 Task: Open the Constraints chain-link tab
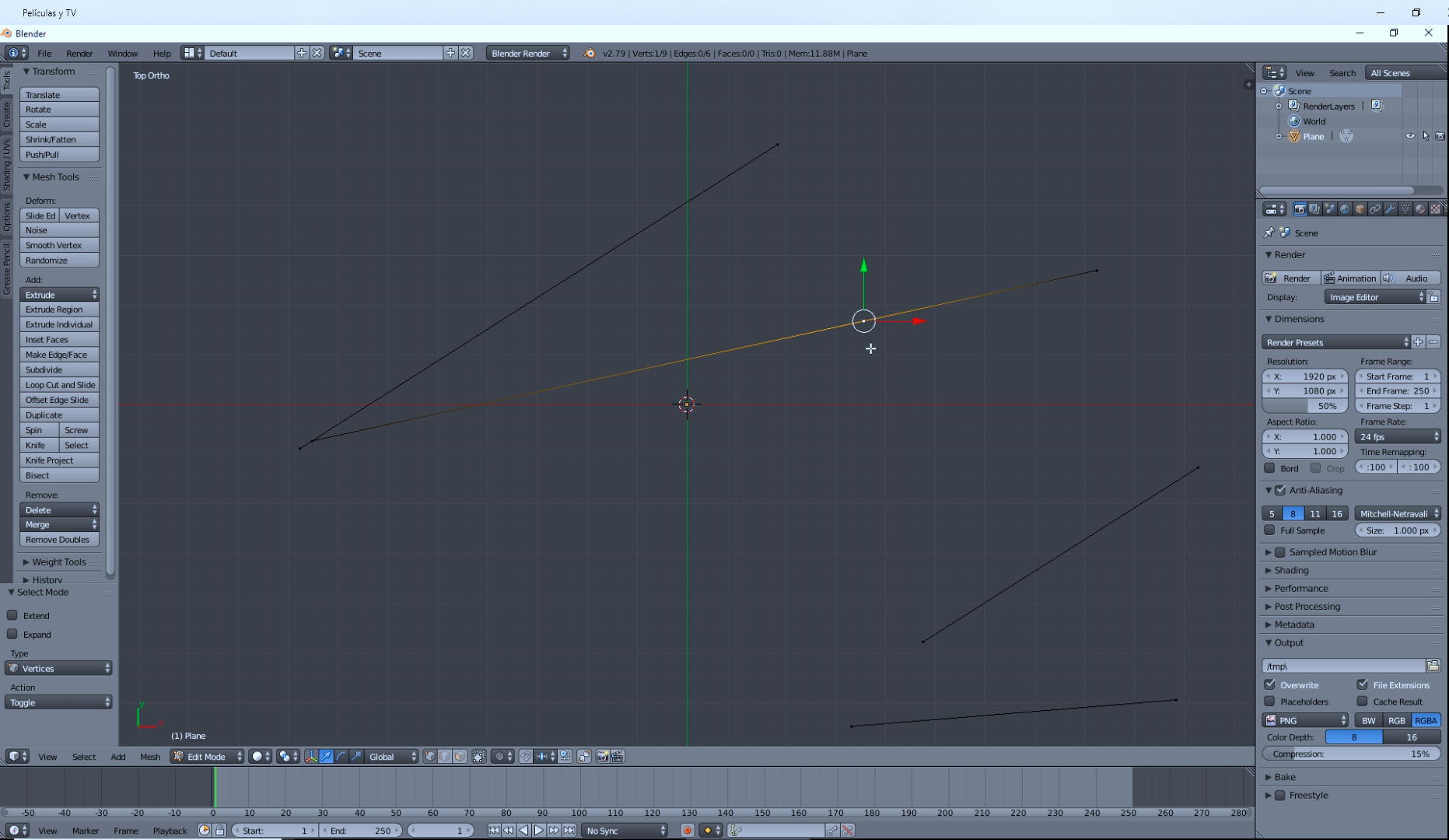pyautogui.click(x=1375, y=209)
